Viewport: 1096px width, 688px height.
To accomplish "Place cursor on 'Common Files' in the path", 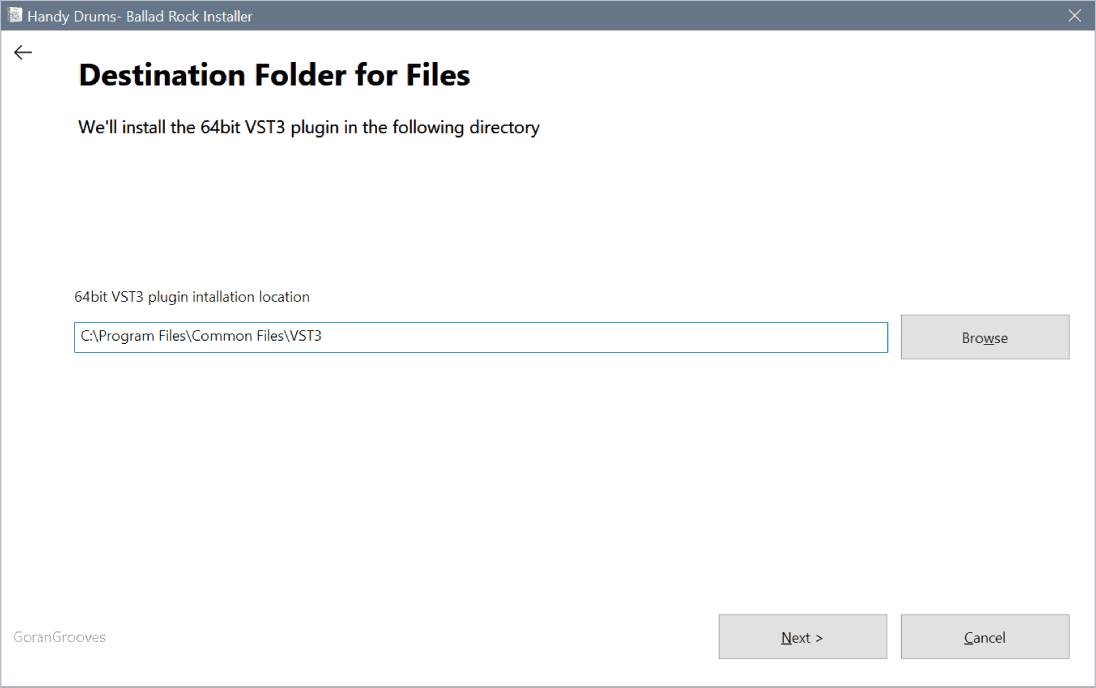I will coord(238,336).
